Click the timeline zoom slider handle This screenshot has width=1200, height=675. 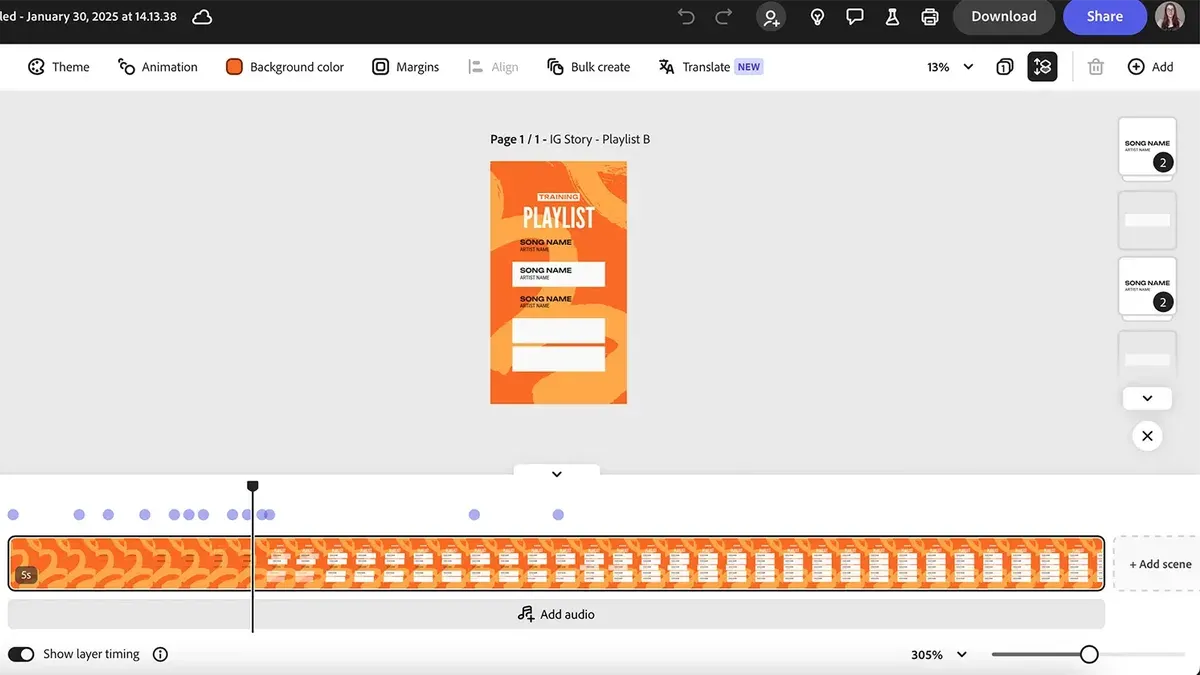point(1089,654)
